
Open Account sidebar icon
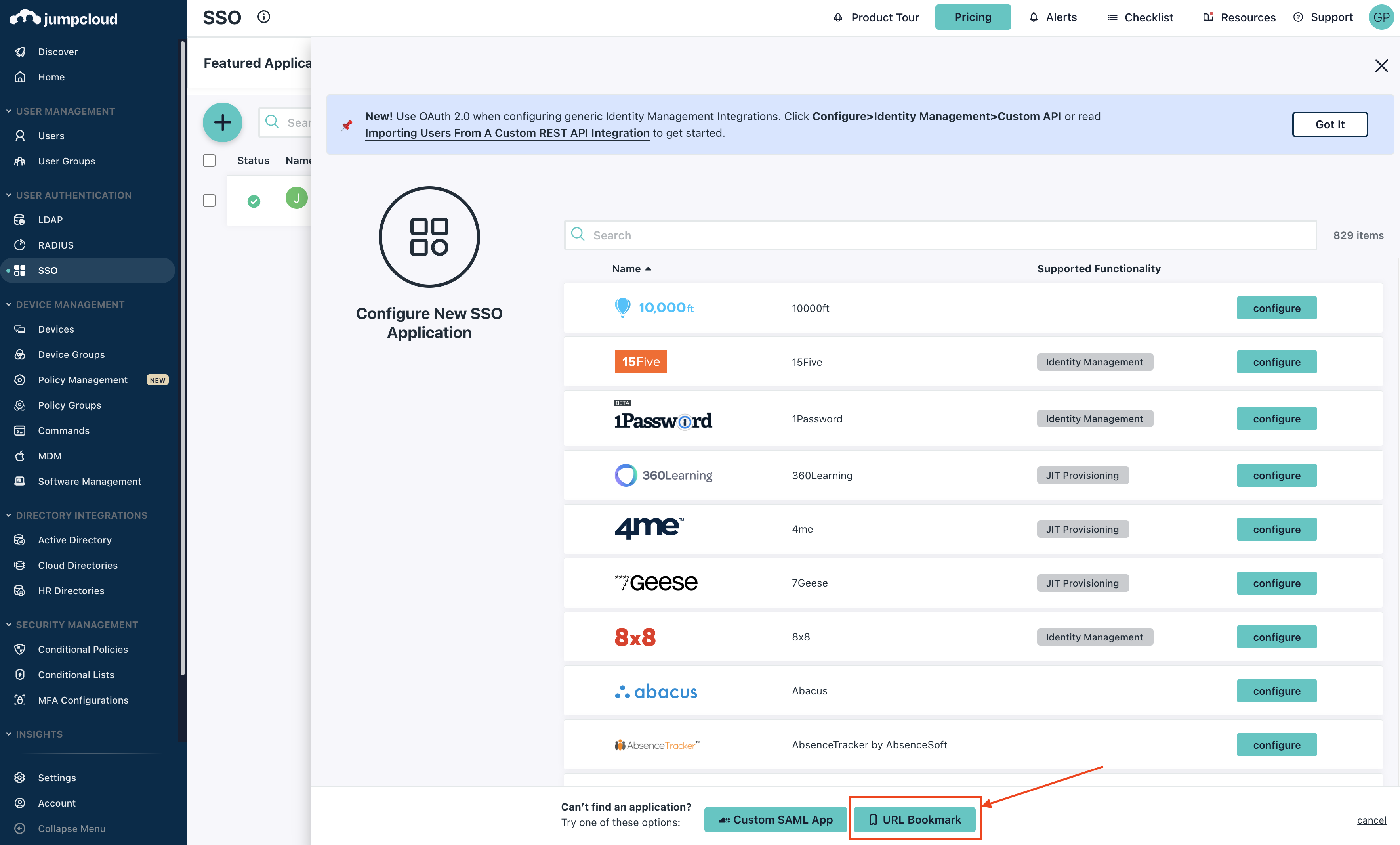(20, 803)
